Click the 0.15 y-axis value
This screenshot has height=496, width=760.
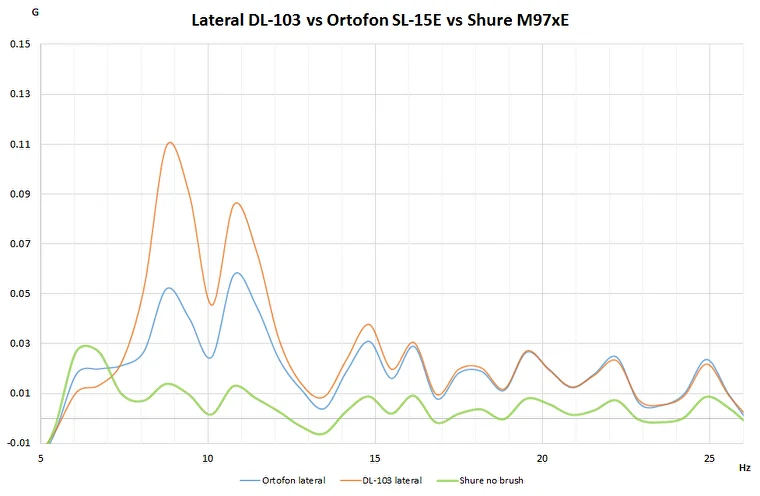tap(20, 44)
